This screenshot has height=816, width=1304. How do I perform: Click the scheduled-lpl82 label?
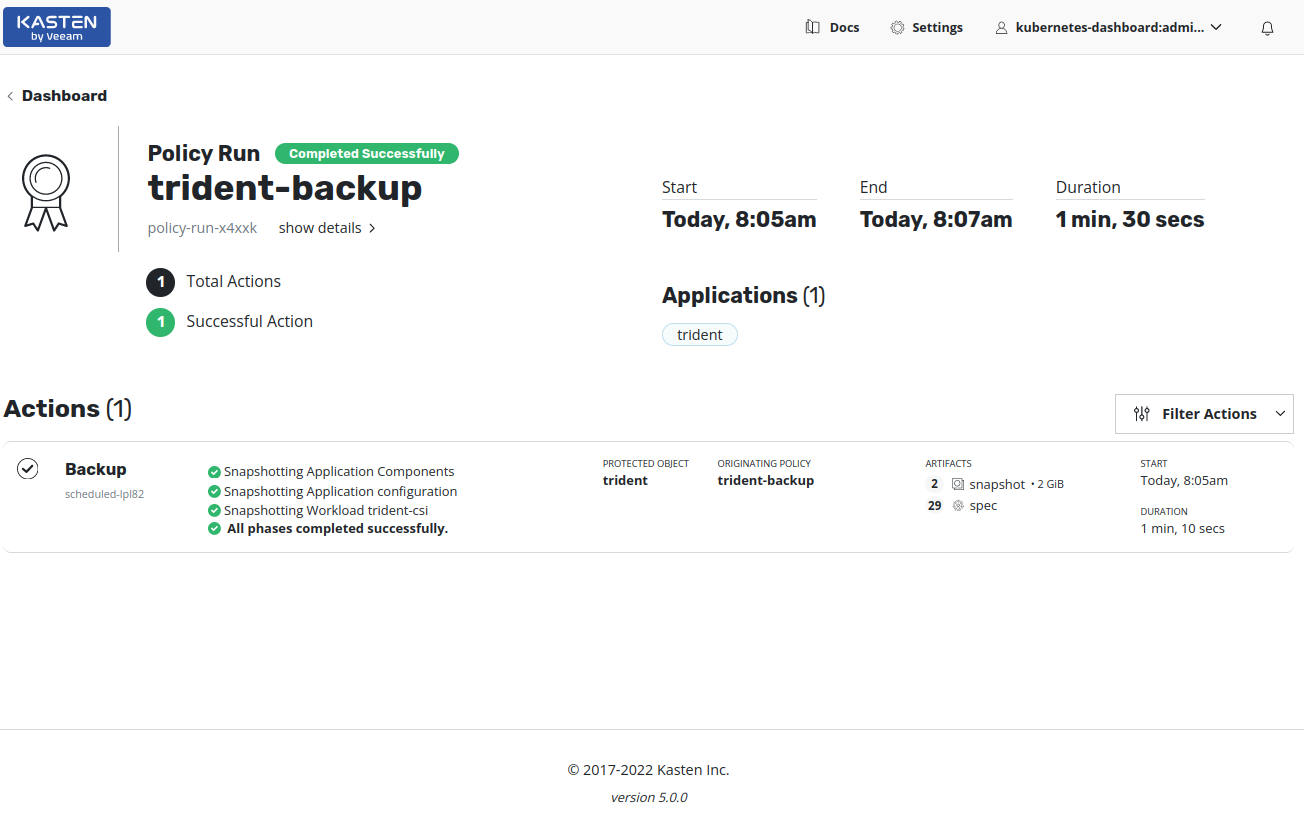click(104, 494)
